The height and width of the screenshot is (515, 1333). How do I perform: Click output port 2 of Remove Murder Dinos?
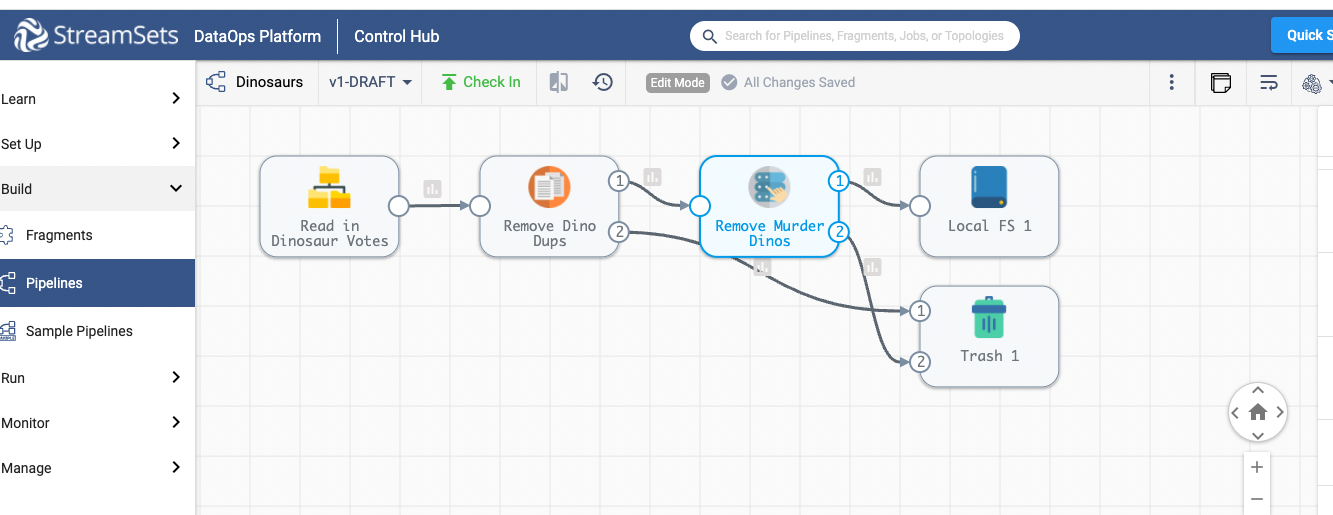[839, 232]
